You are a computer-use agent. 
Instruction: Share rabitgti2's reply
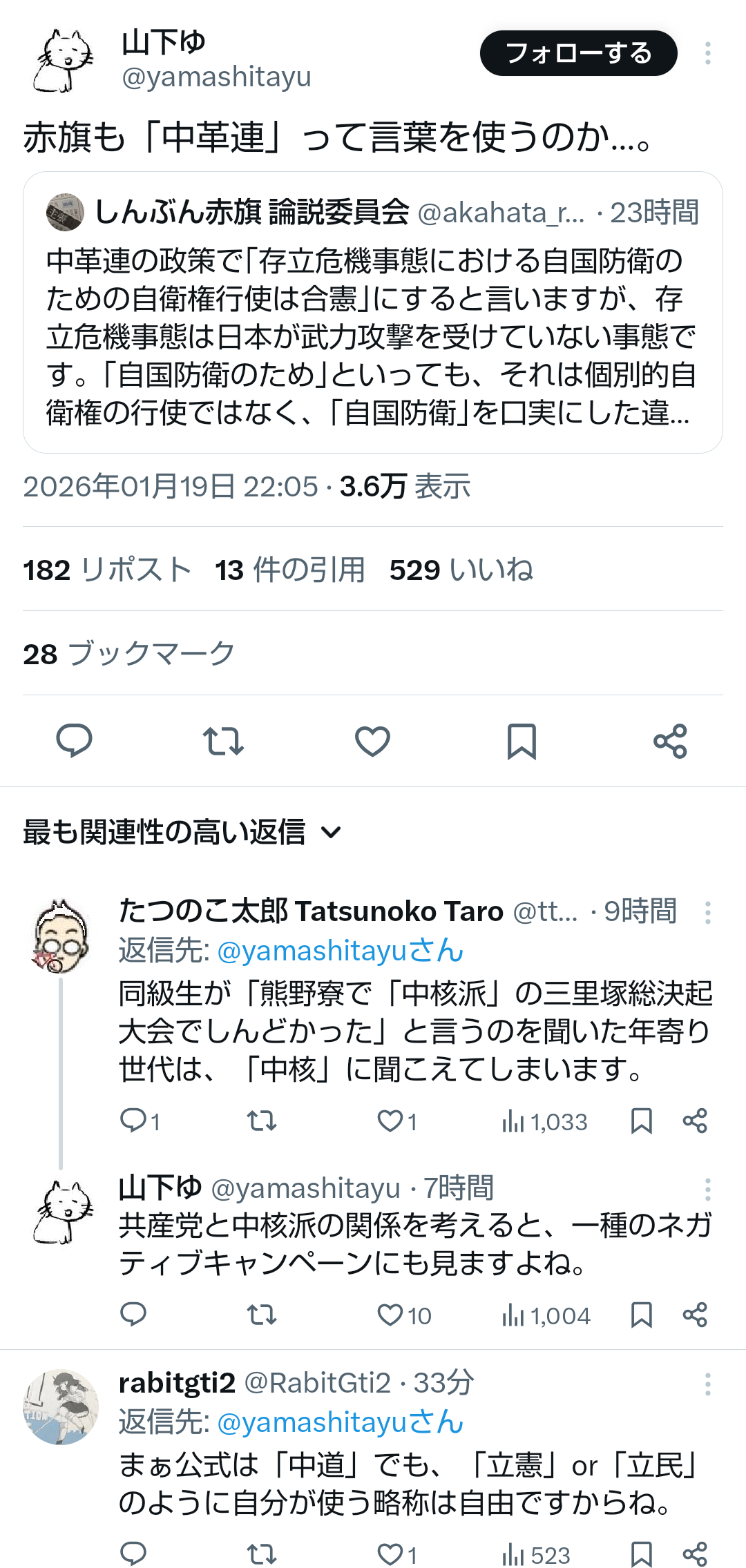pyautogui.click(x=695, y=1554)
